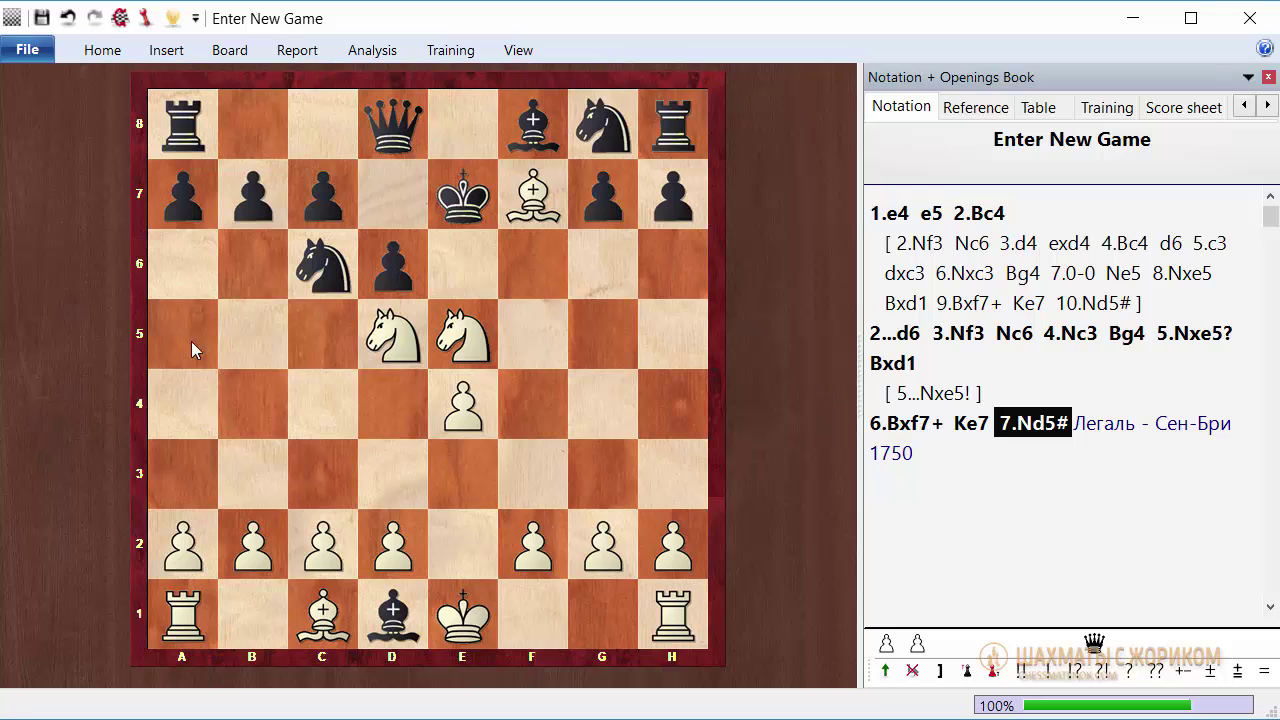Select variation move 10.Nd5# in notation
The width and height of the screenshot is (1280, 720).
[1098, 303]
